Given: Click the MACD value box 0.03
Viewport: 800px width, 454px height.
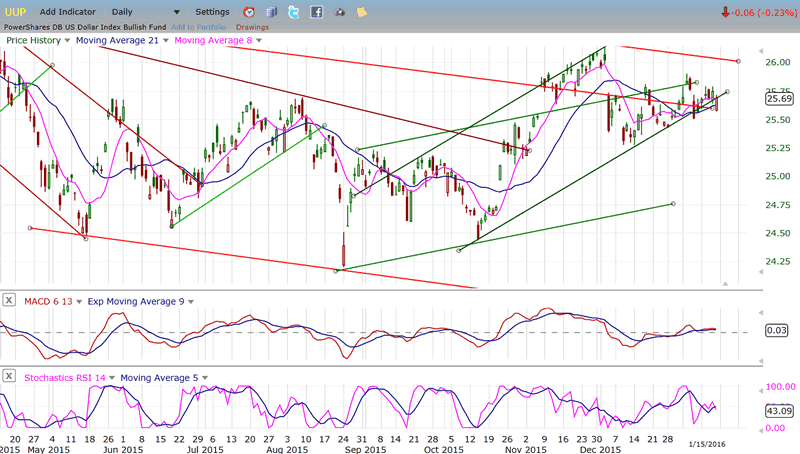Looking at the screenshot, I should tap(777, 331).
